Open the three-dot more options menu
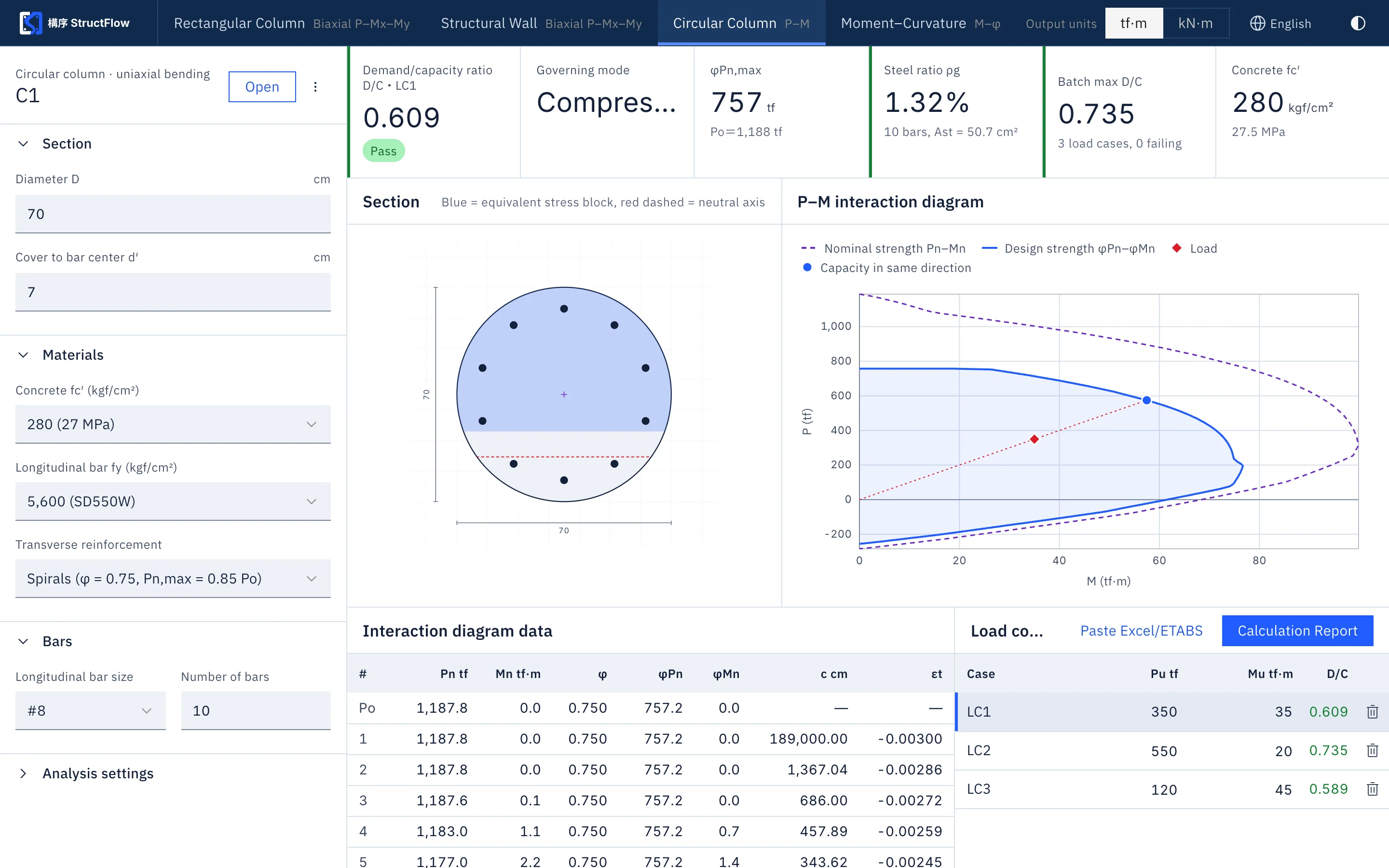 pyautogui.click(x=315, y=87)
